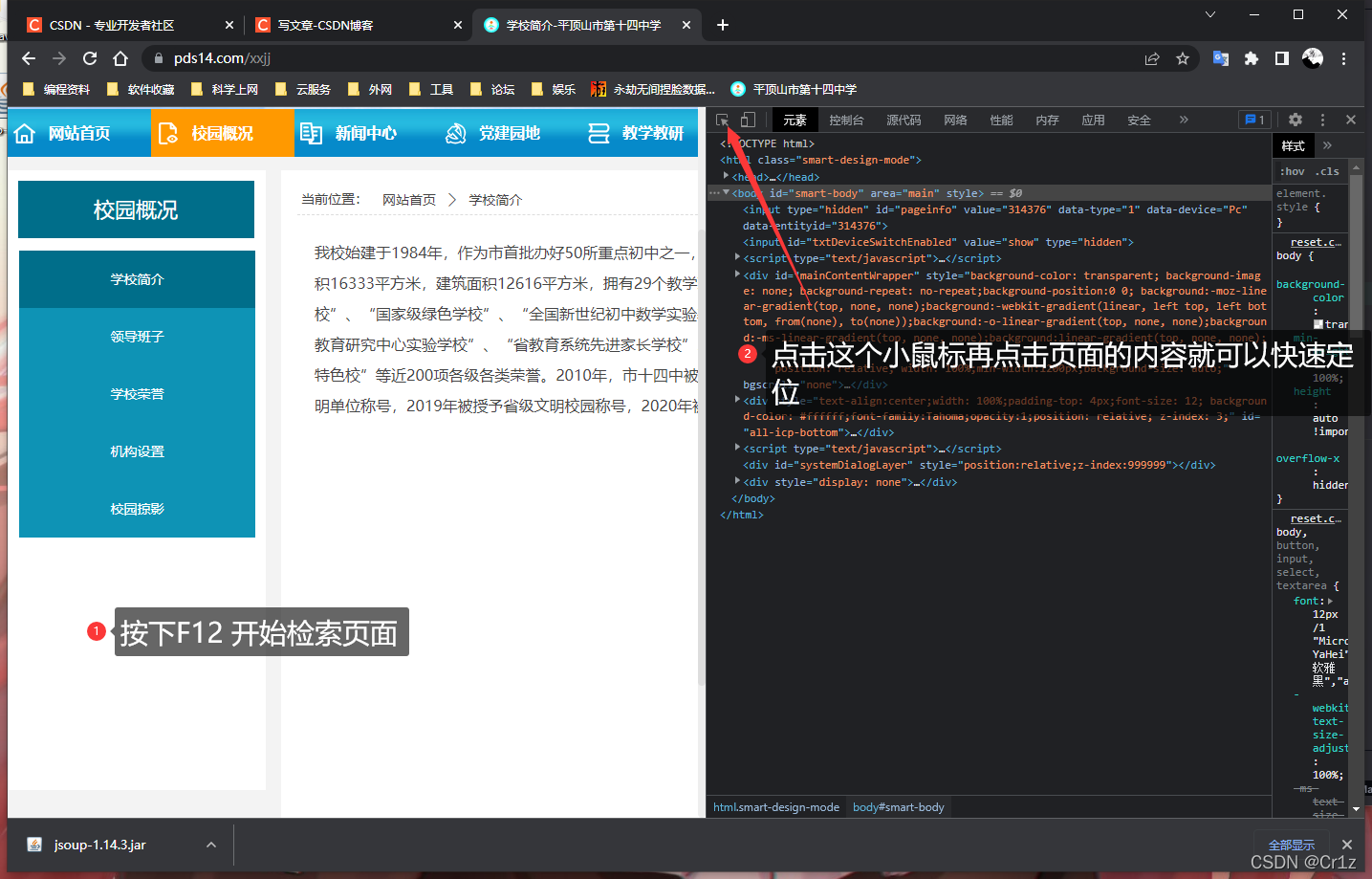The image size is (1372, 879).
Task: Expand the mainContentWrapper div node
Action: click(737, 275)
